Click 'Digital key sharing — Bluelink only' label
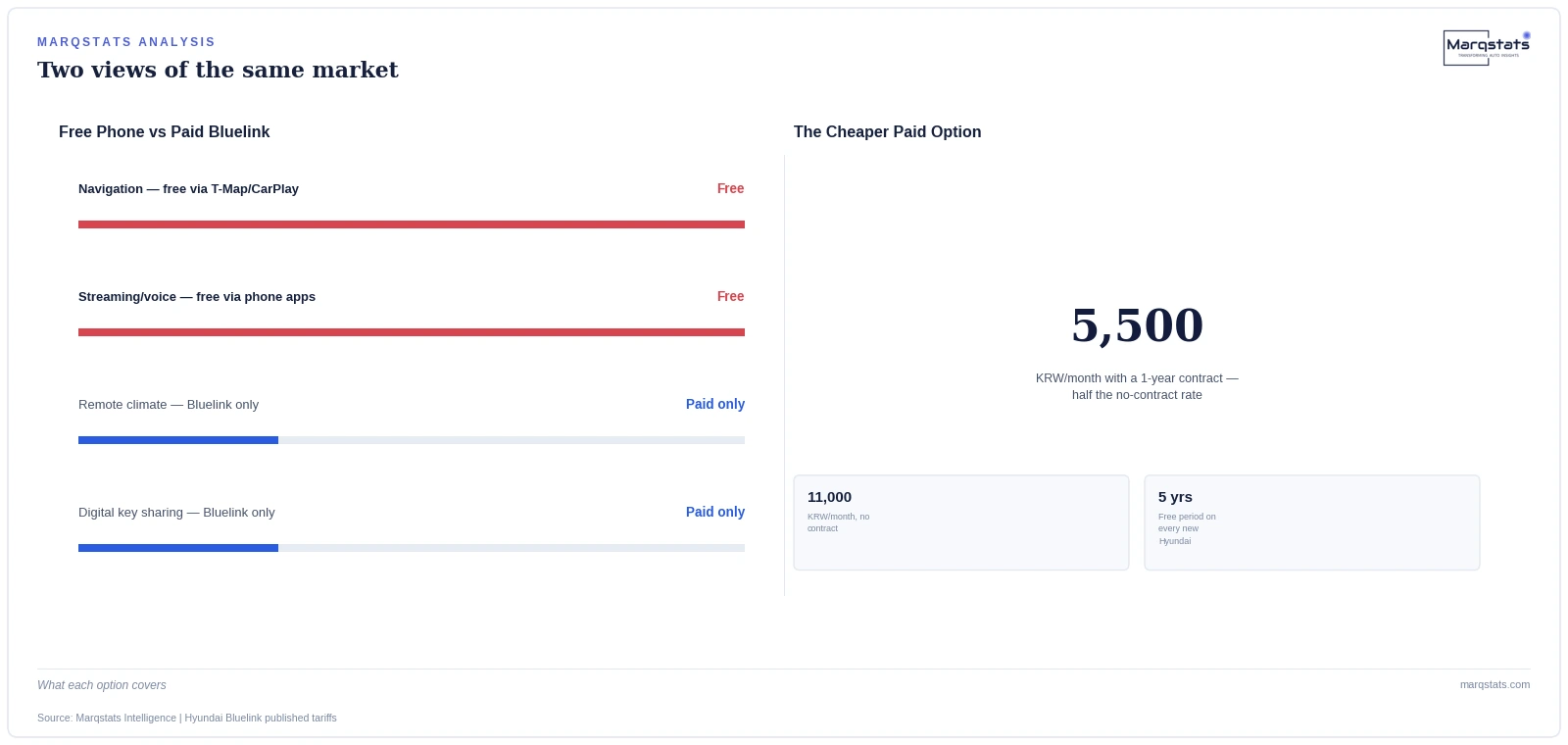This screenshot has width=1568, height=745. click(176, 513)
